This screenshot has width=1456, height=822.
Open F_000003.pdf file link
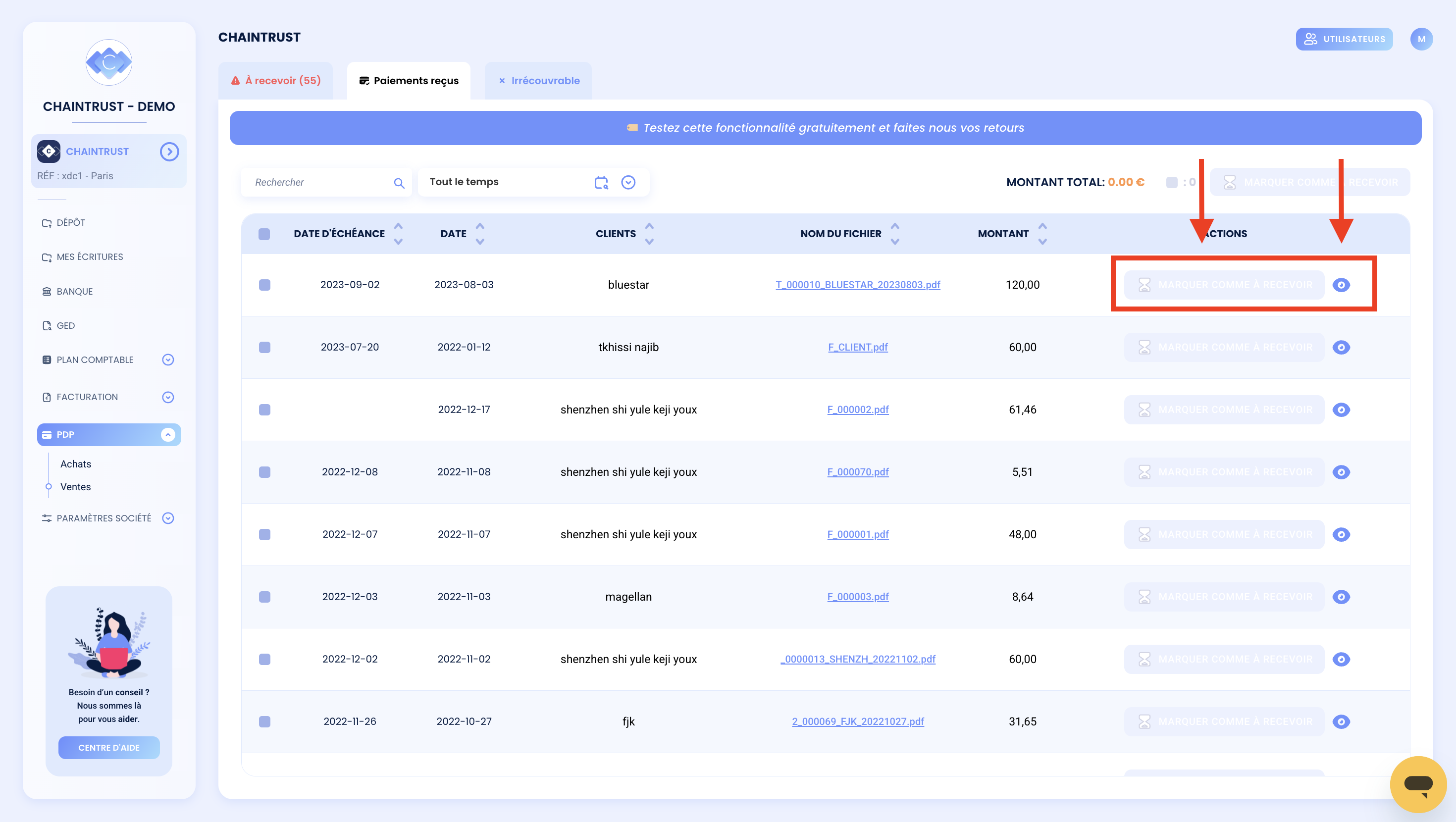pyautogui.click(x=857, y=597)
